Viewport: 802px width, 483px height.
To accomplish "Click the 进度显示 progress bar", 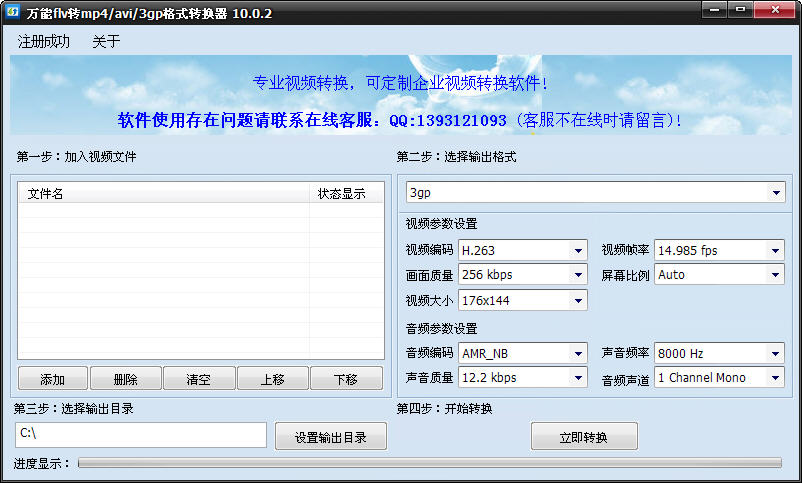I will click(430, 463).
